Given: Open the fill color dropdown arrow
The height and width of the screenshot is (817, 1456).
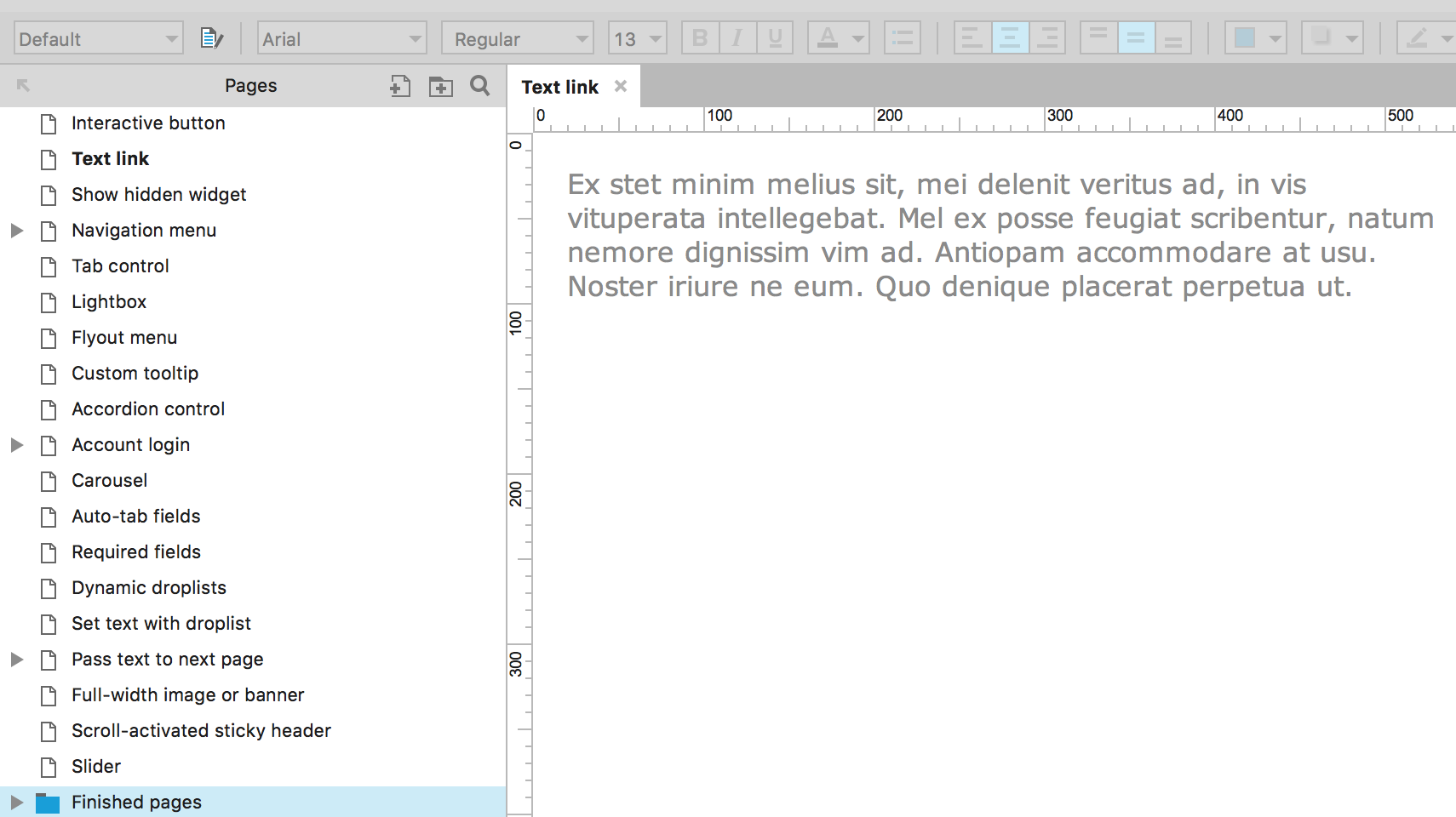Looking at the screenshot, I should 1275,38.
